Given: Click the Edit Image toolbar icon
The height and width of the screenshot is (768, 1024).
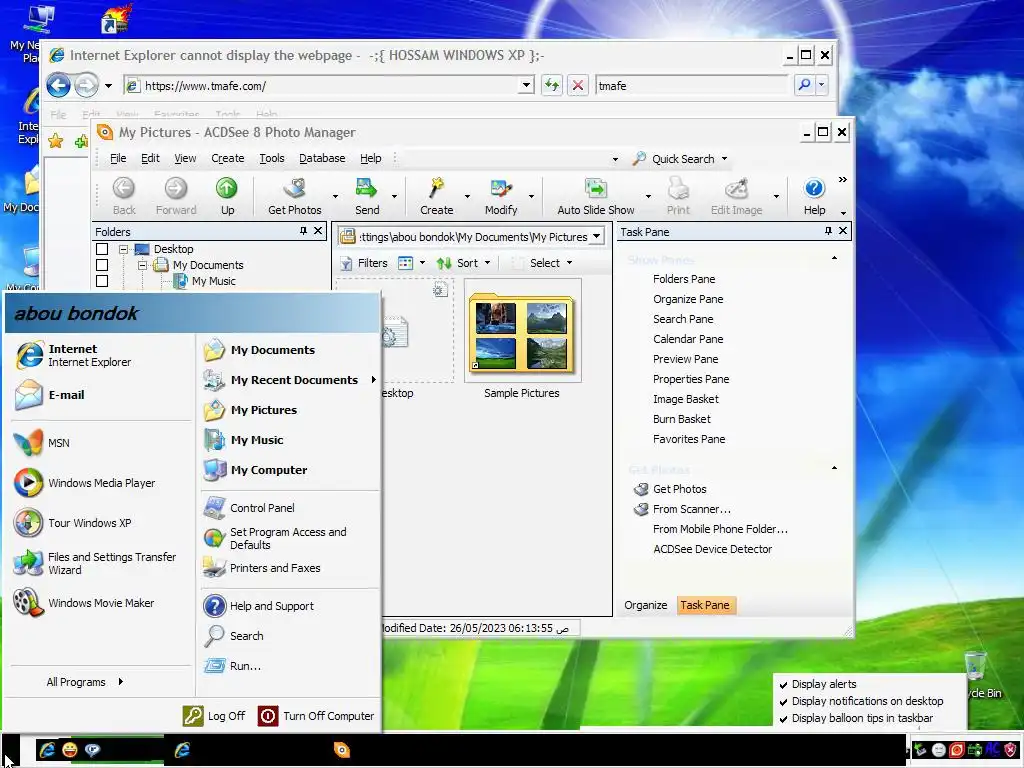Looking at the screenshot, I should coord(737,188).
